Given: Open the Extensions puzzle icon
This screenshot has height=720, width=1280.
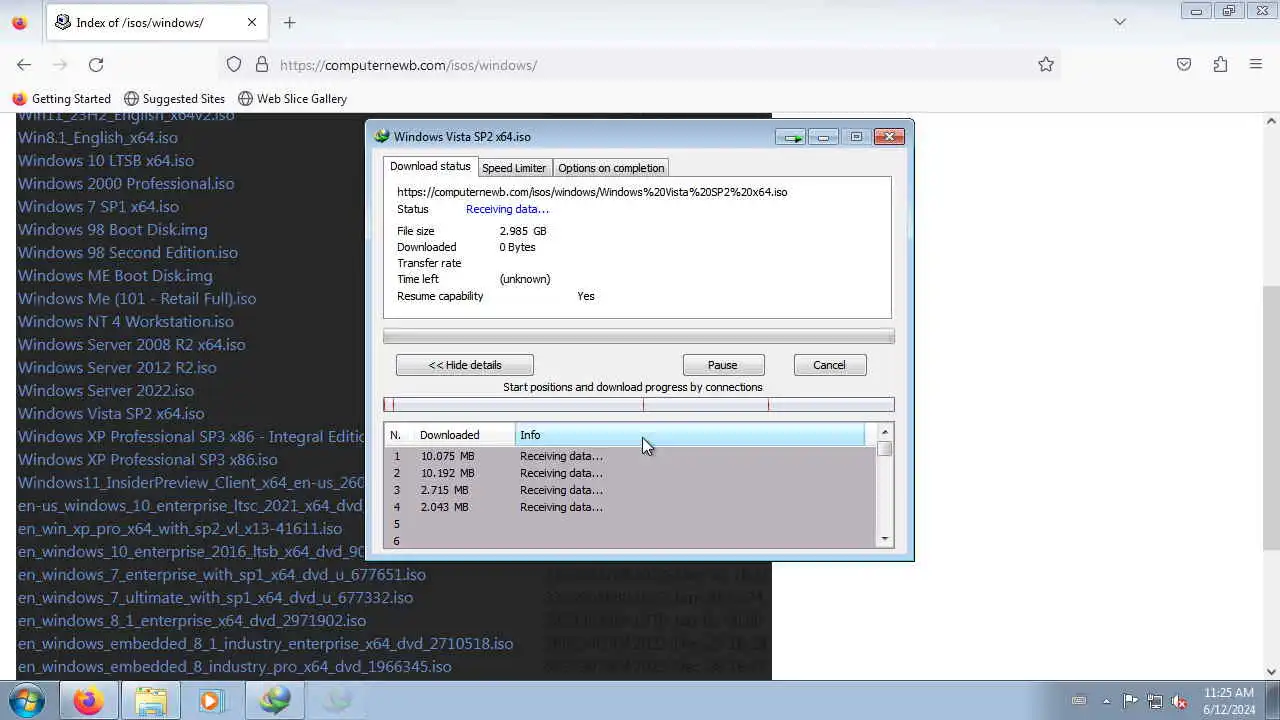Looking at the screenshot, I should 1220,64.
